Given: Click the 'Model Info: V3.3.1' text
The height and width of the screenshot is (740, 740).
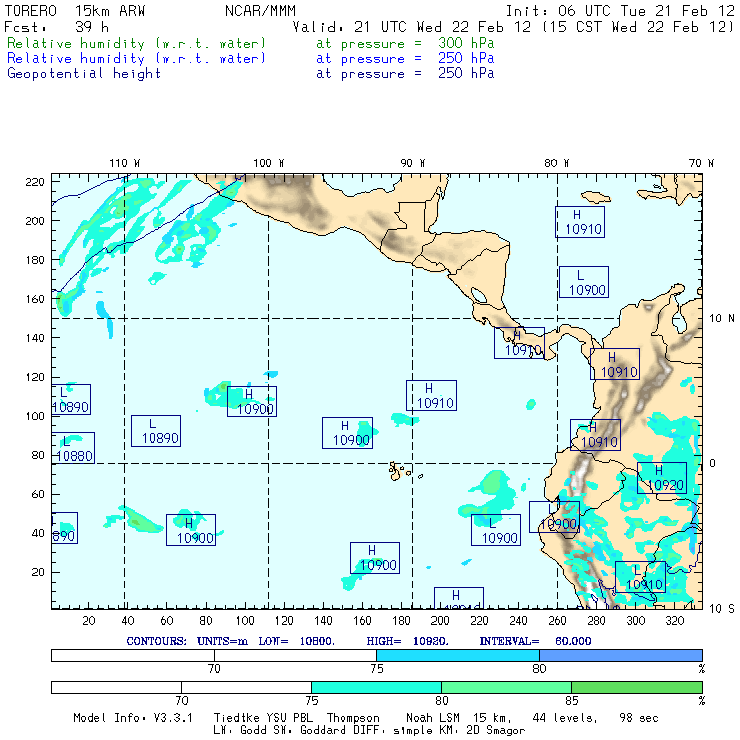Looking at the screenshot, I should [x=133, y=718].
